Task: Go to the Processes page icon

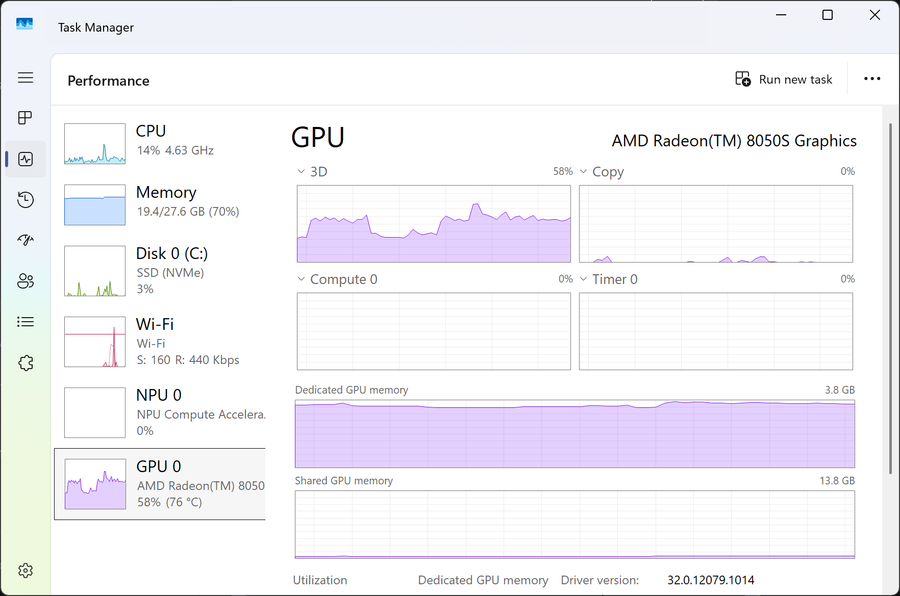Action: pos(26,118)
